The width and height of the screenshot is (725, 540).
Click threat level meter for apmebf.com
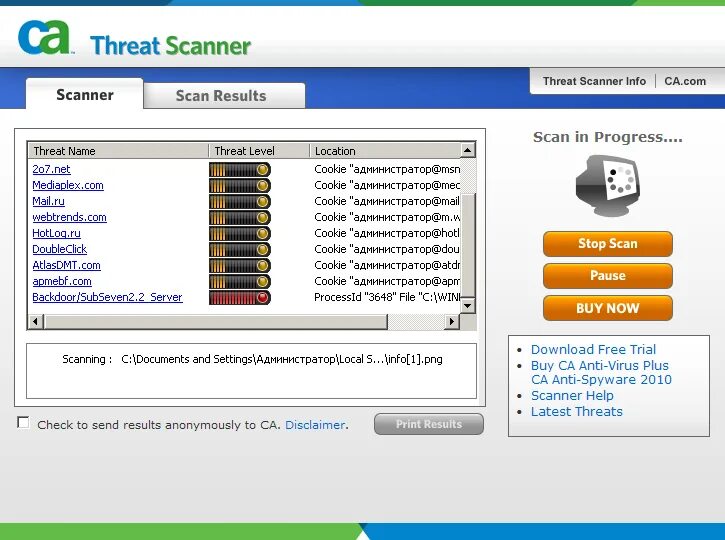coord(240,282)
